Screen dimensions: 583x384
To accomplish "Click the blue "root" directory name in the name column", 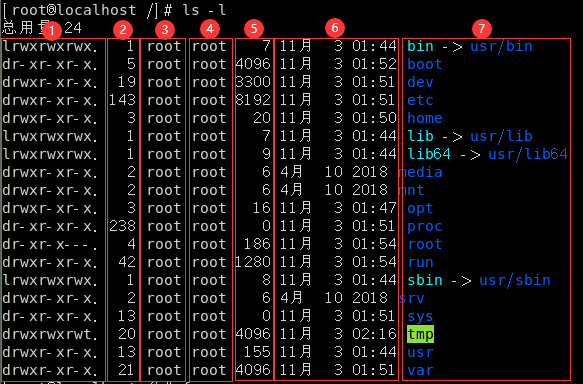I will [425, 244].
